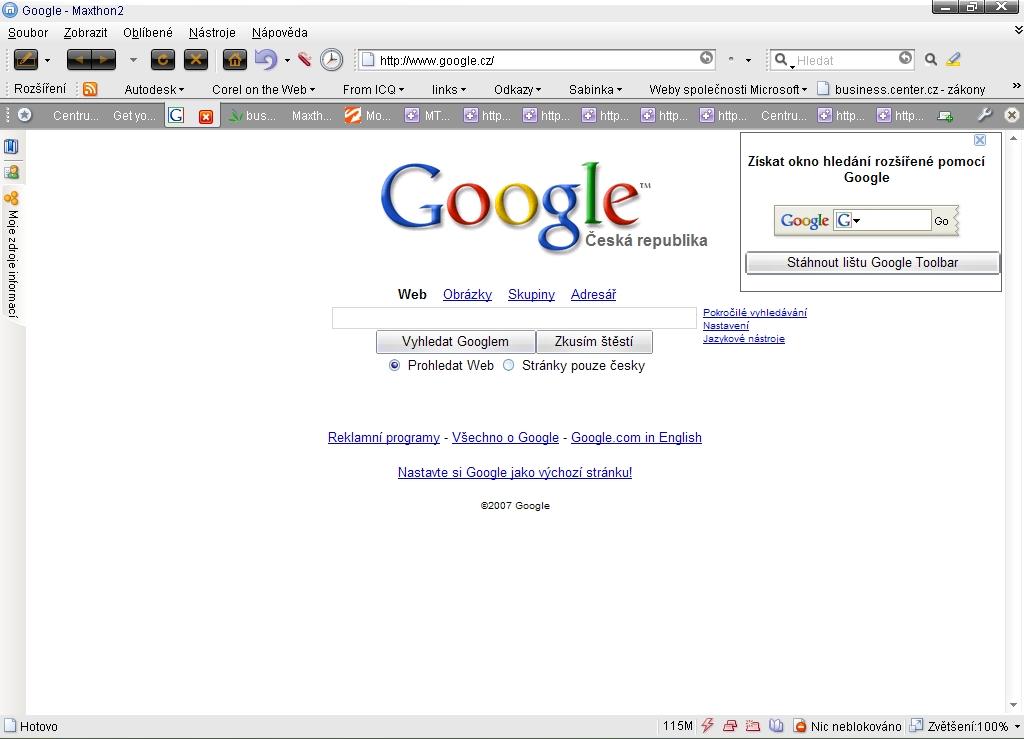1024x739 pixels.
Task: Click the Zkusím štěstí button
Action: (x=594, y=341)
